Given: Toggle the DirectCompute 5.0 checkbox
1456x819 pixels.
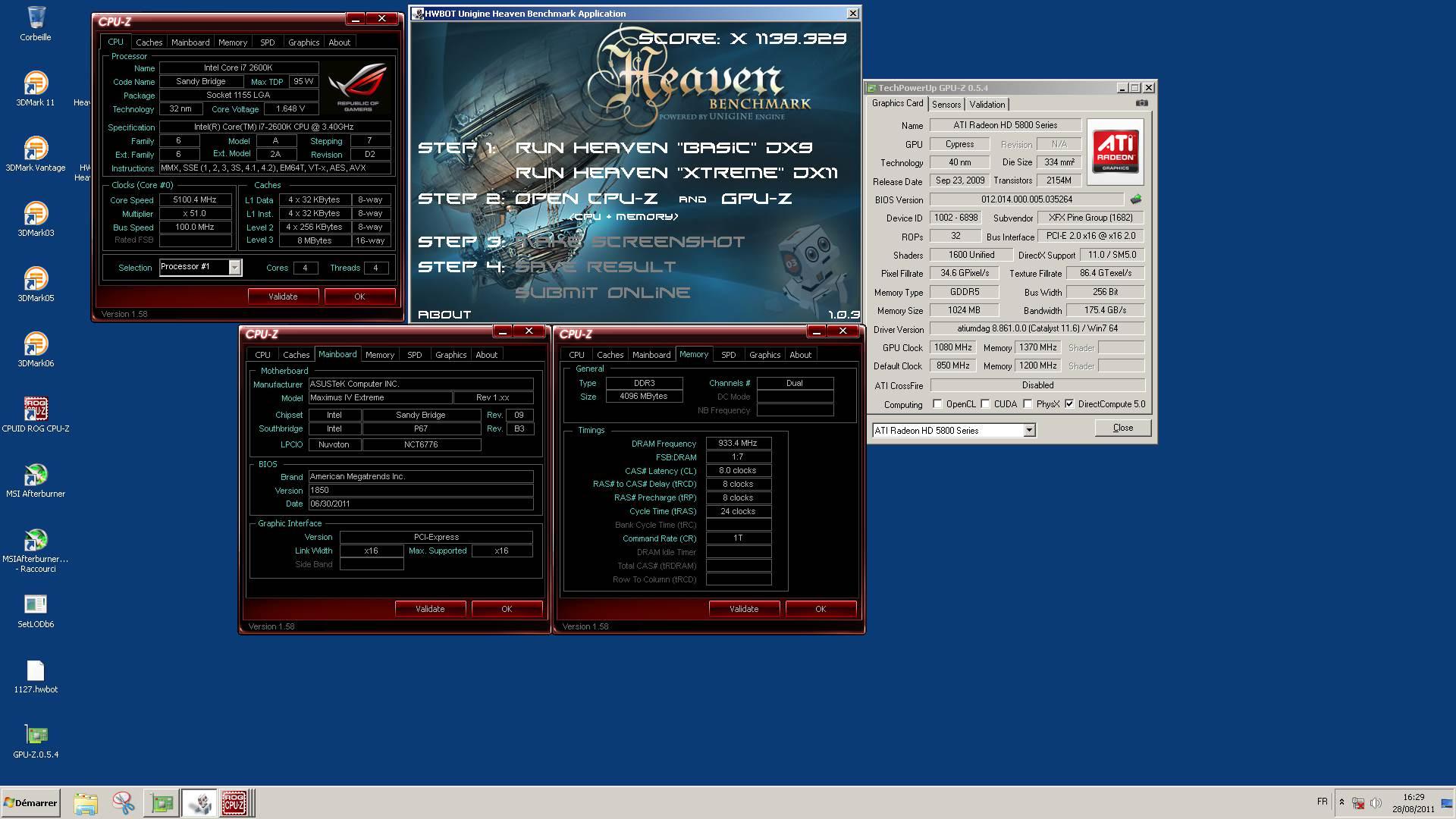Looking at the screenshot, I should pyautogui.click(x=1069, y=404).
